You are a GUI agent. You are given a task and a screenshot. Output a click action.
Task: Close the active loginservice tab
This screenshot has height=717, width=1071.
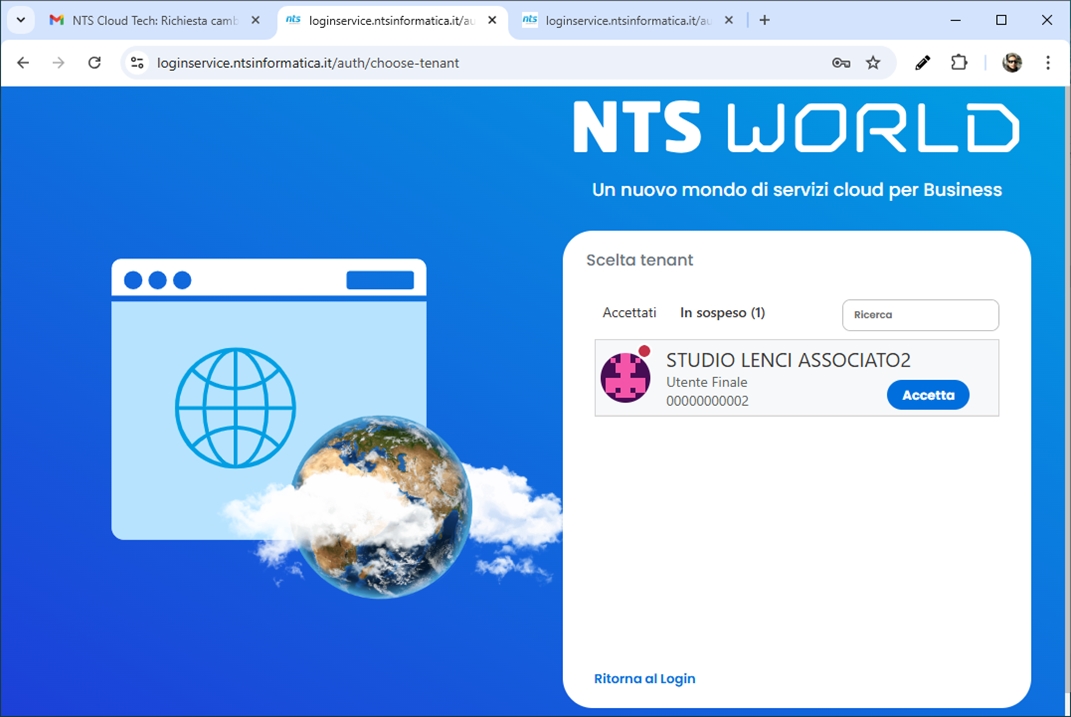492,20
